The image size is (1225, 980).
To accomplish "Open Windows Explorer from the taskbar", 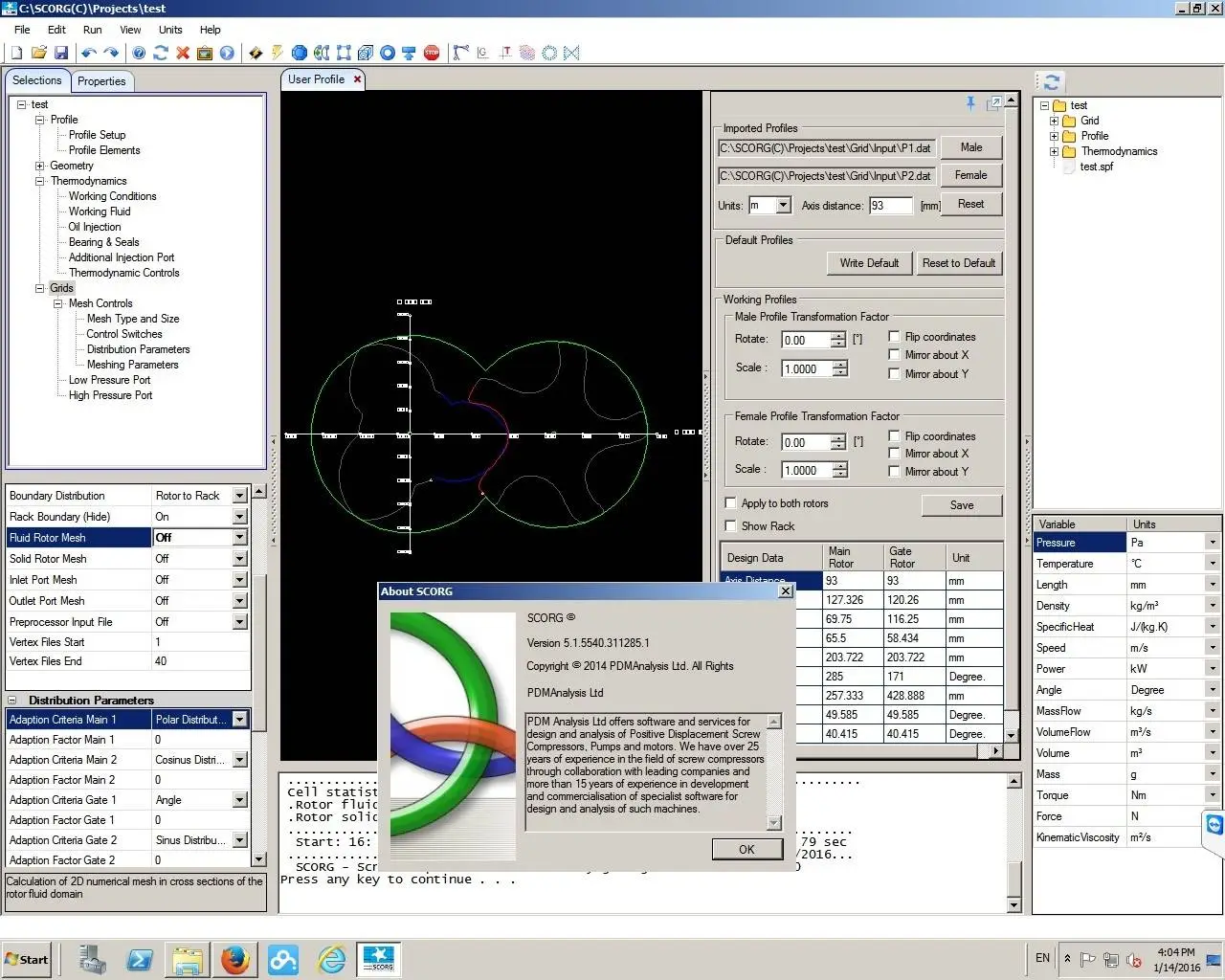I will [188, 959].
